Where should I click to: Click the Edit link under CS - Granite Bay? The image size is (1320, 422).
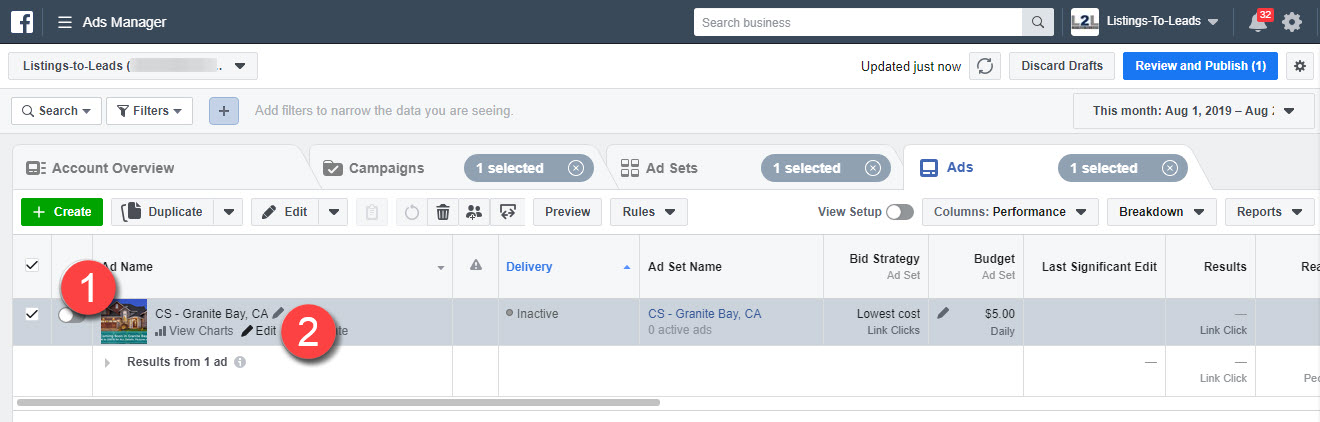pyautogui.click(x=259, y=331)
